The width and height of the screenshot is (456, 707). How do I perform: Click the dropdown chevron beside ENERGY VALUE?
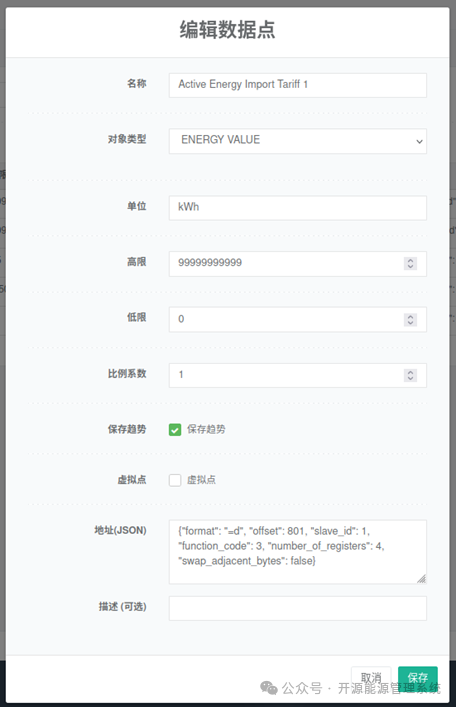tap(419, 142)
